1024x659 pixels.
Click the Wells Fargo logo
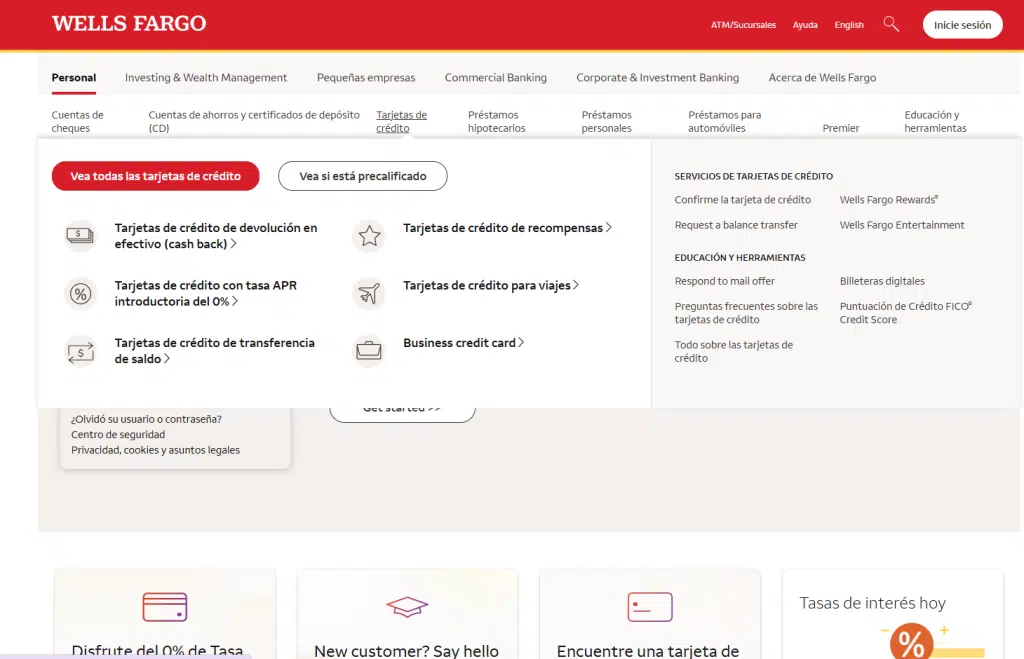(x=129, y=24)
